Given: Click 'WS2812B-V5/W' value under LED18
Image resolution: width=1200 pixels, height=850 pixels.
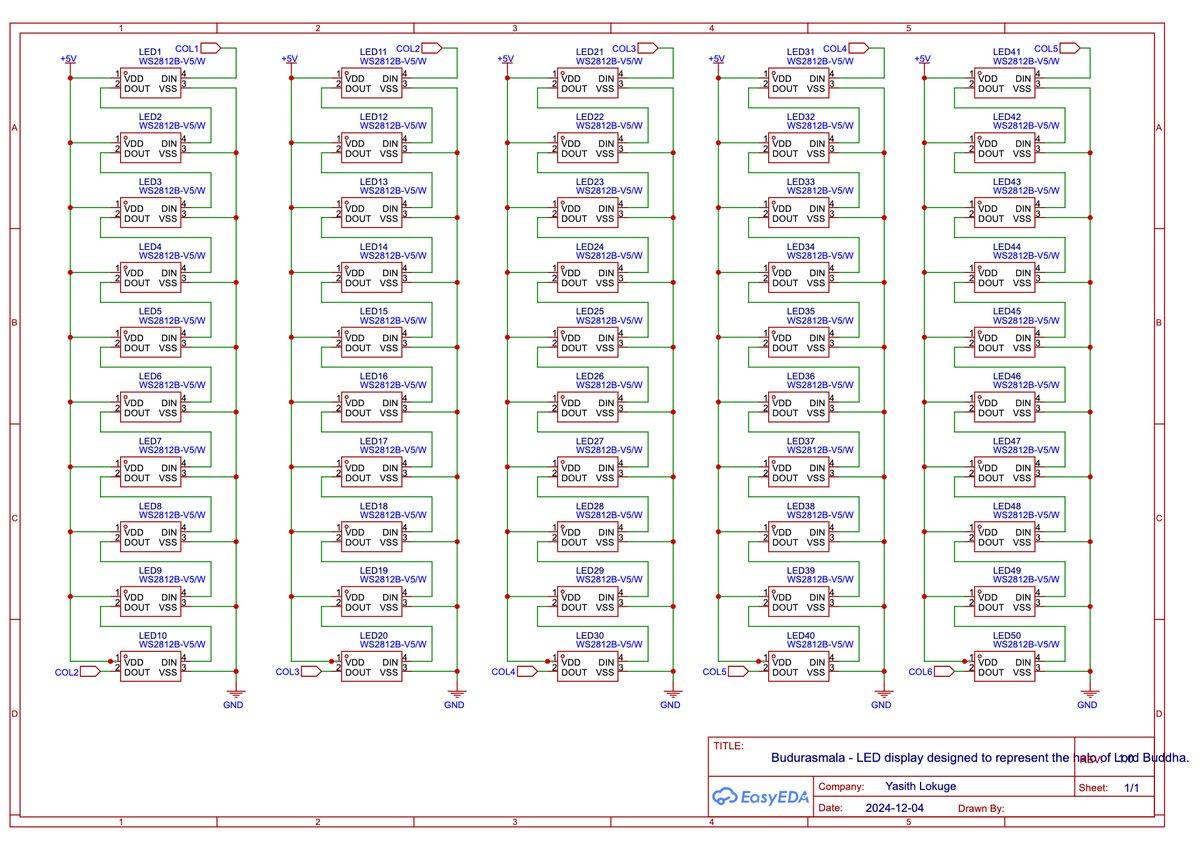Looking at the screenshot, I should click(393, 516).
